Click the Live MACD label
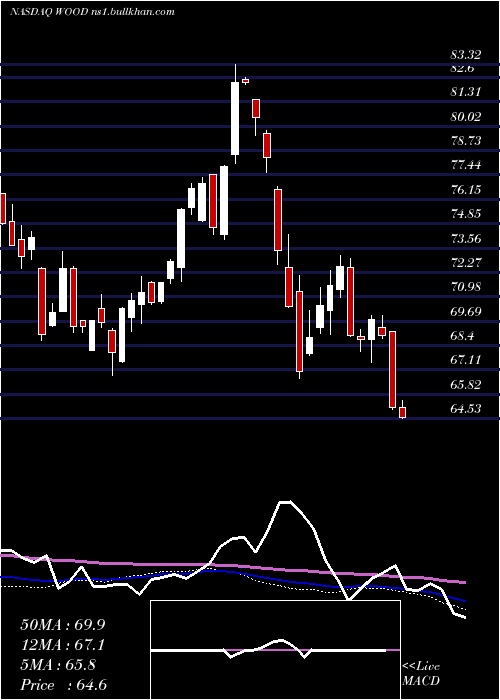500x700 pixels. [x=421, y=674]
